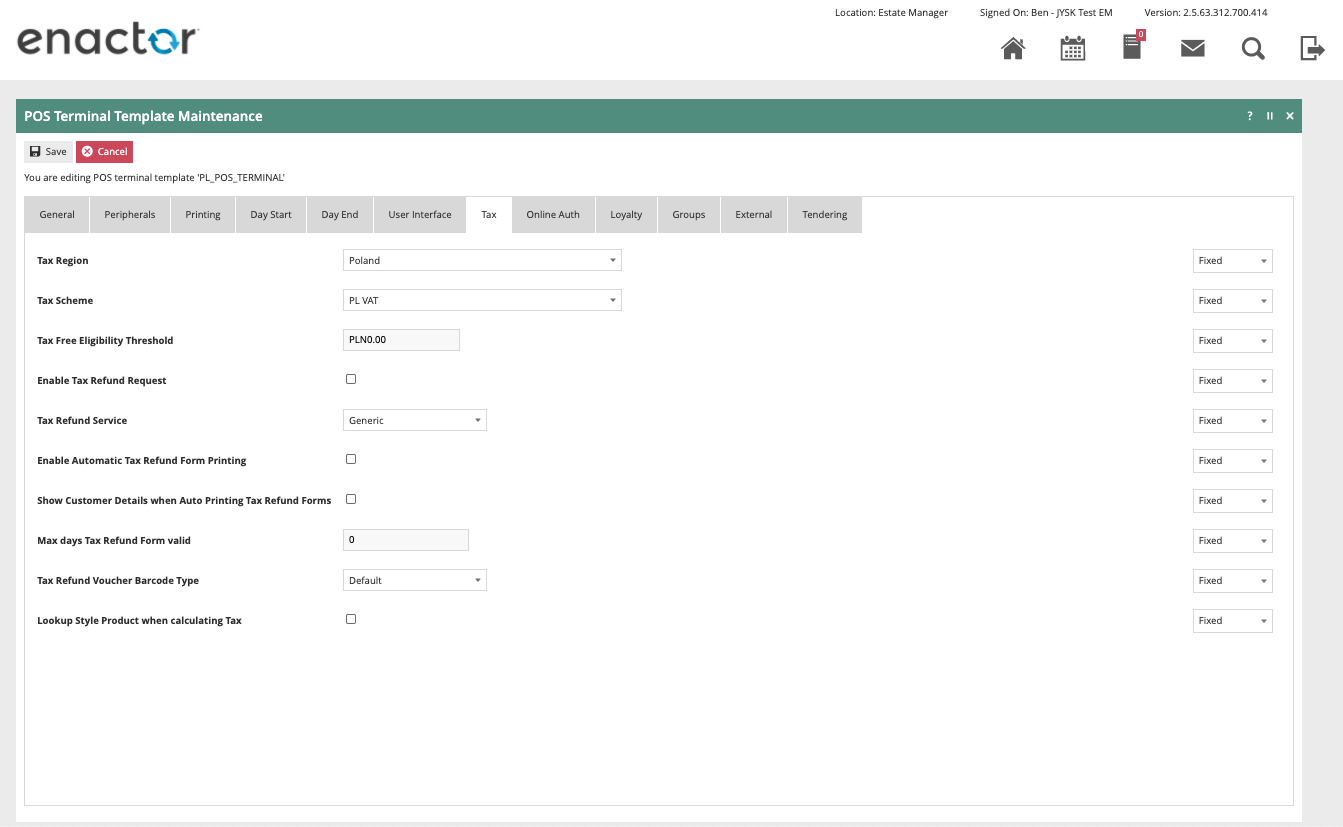Click the help question mark icon
Screen dimensions: 1343x827
[x=1249, y=116]
